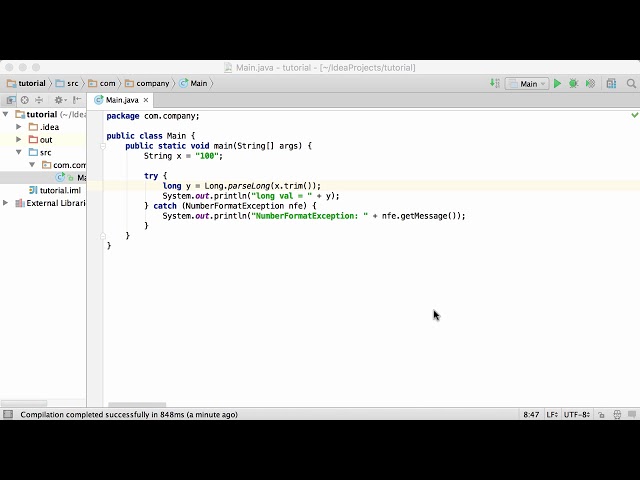Image resolution: width=640 pixels, height=480 pixels.
Task: Click the compilation completed status message
Action: pos(129,415)
